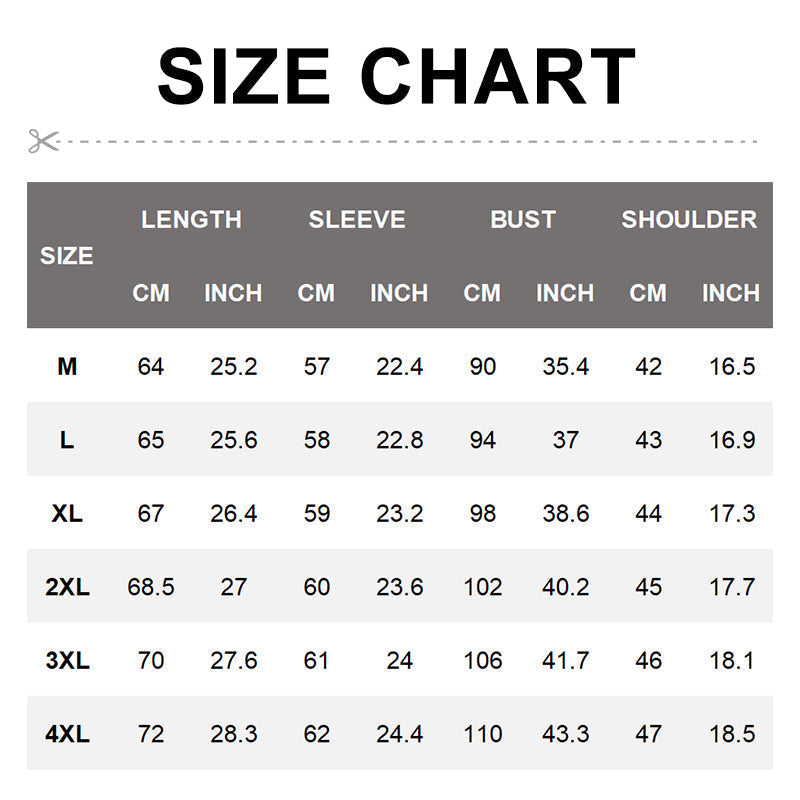This screenshot has height=800, width=800.
Task: Select the L size row label
Action: tap(67, 440)
